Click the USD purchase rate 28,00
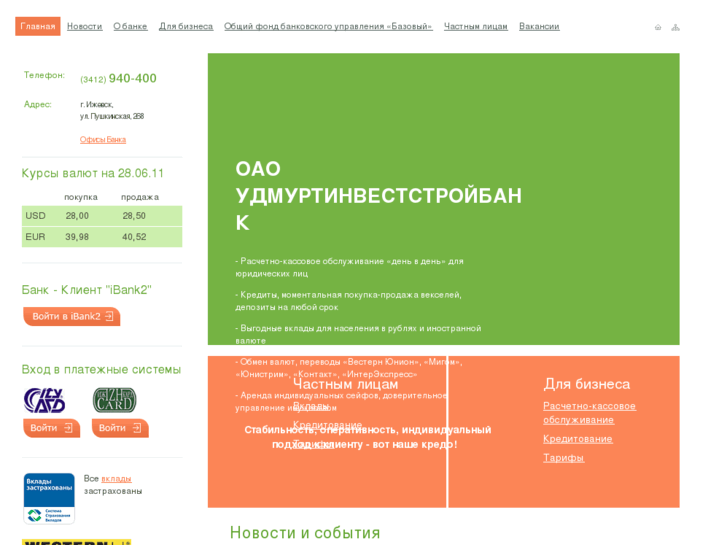 77,216
